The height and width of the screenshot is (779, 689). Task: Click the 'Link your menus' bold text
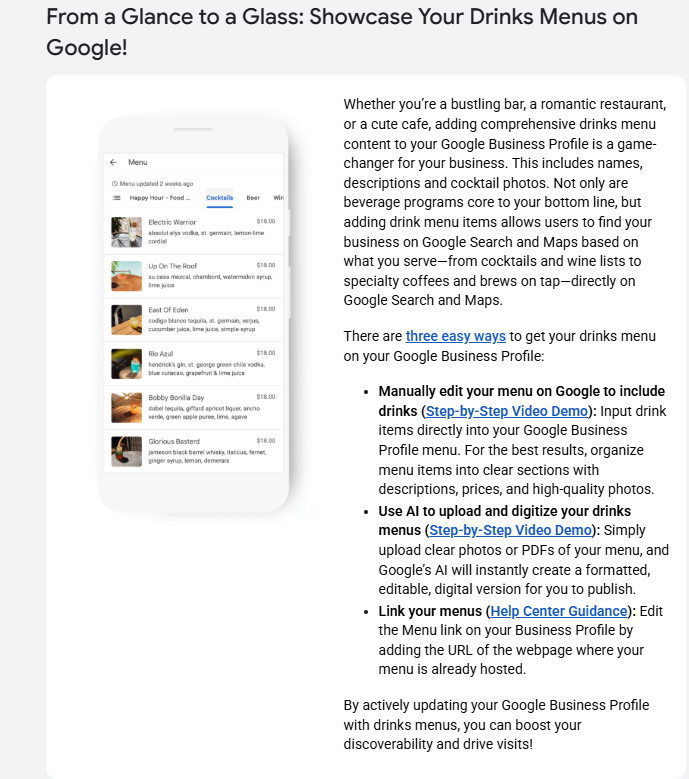tap(430, 611)
